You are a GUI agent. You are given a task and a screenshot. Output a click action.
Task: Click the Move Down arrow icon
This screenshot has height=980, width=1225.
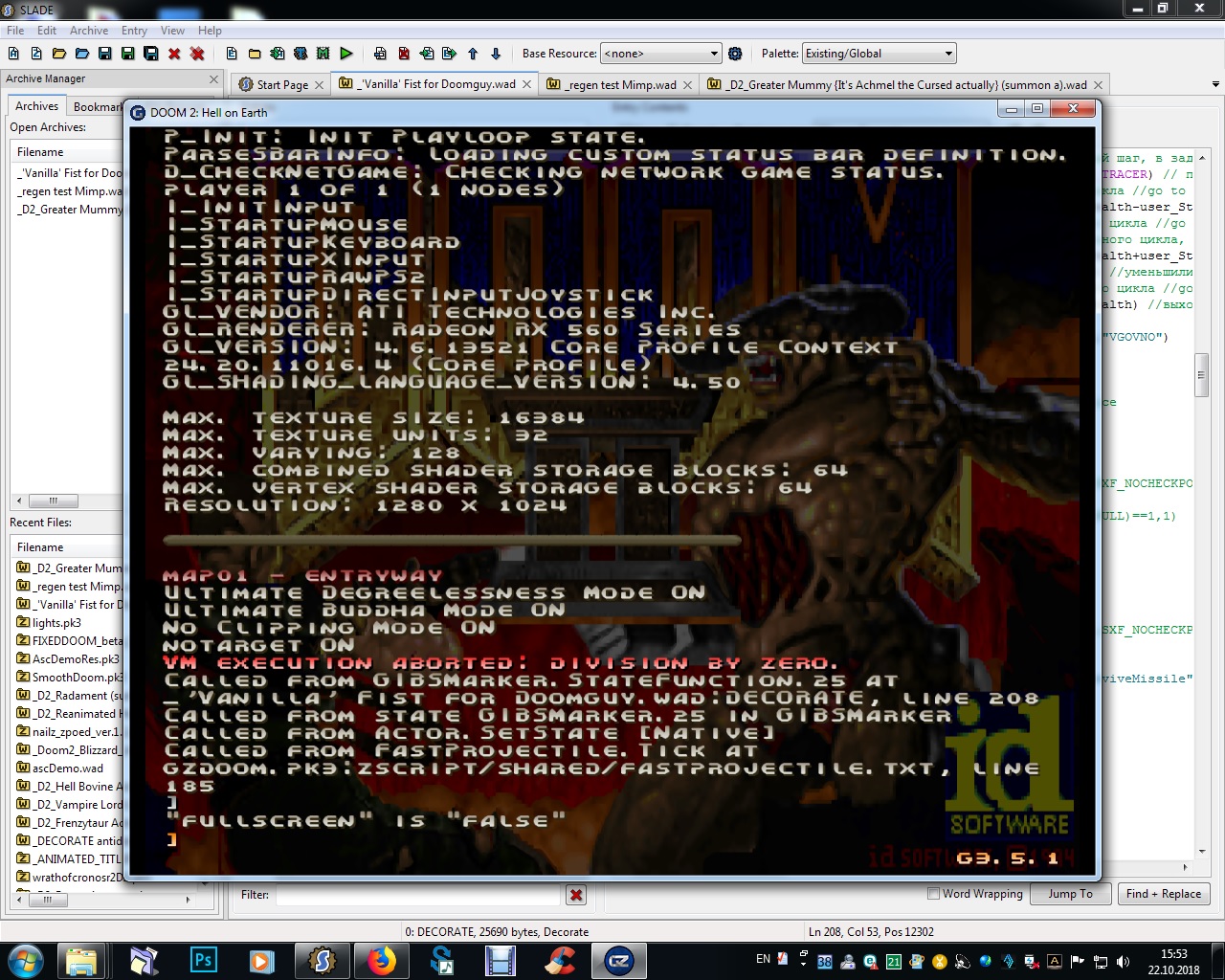point(496,54)
